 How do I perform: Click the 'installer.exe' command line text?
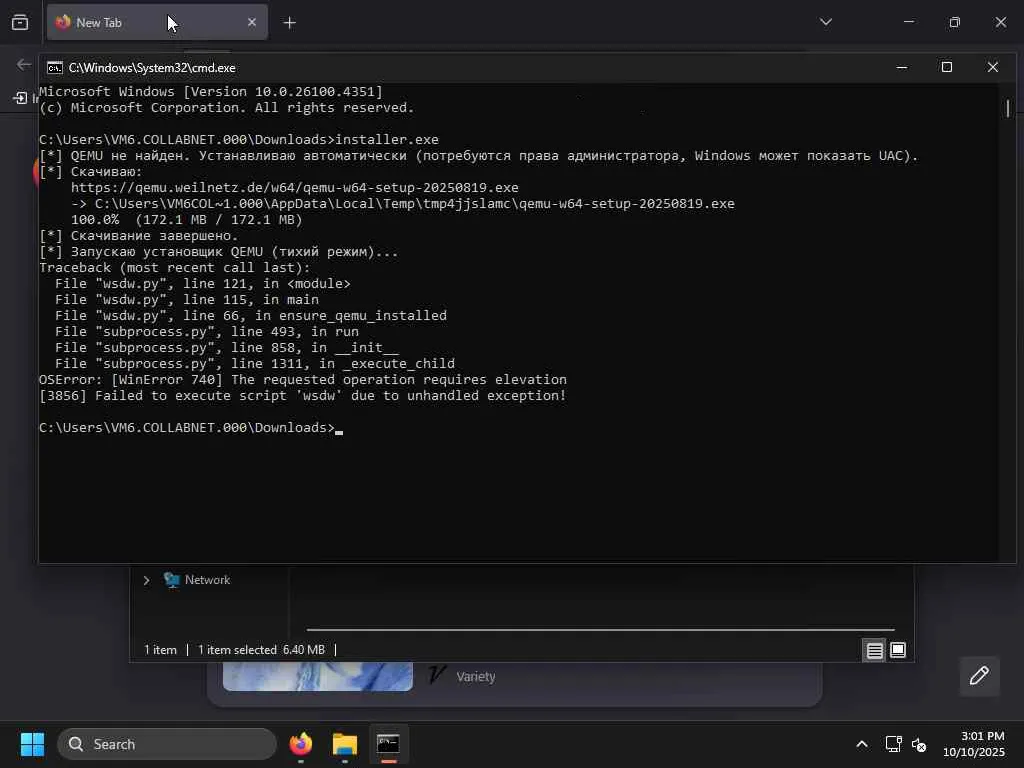point(387,140)
